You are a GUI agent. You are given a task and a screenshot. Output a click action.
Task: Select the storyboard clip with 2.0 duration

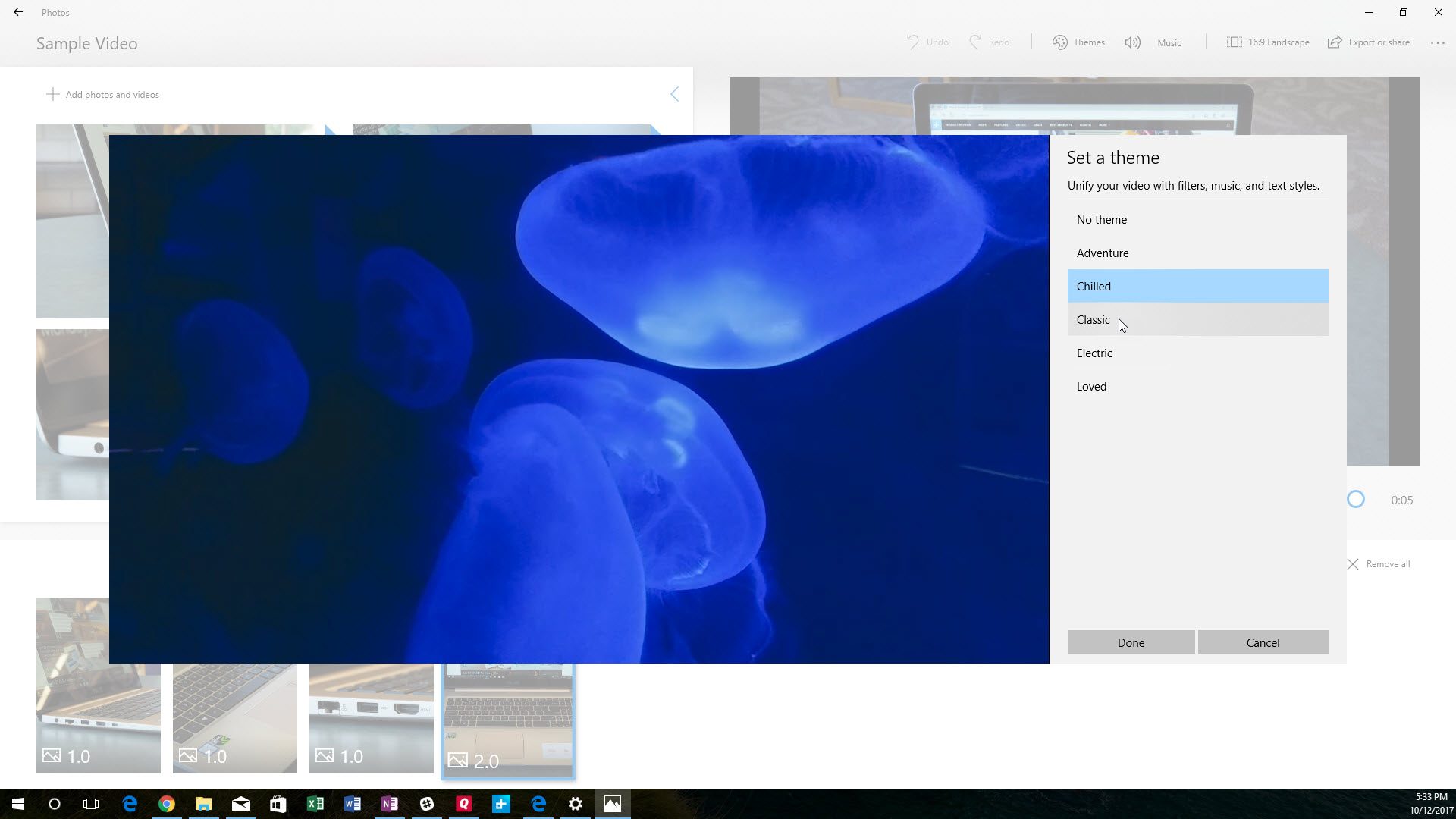pyautogui.click(x=508, y=720)
